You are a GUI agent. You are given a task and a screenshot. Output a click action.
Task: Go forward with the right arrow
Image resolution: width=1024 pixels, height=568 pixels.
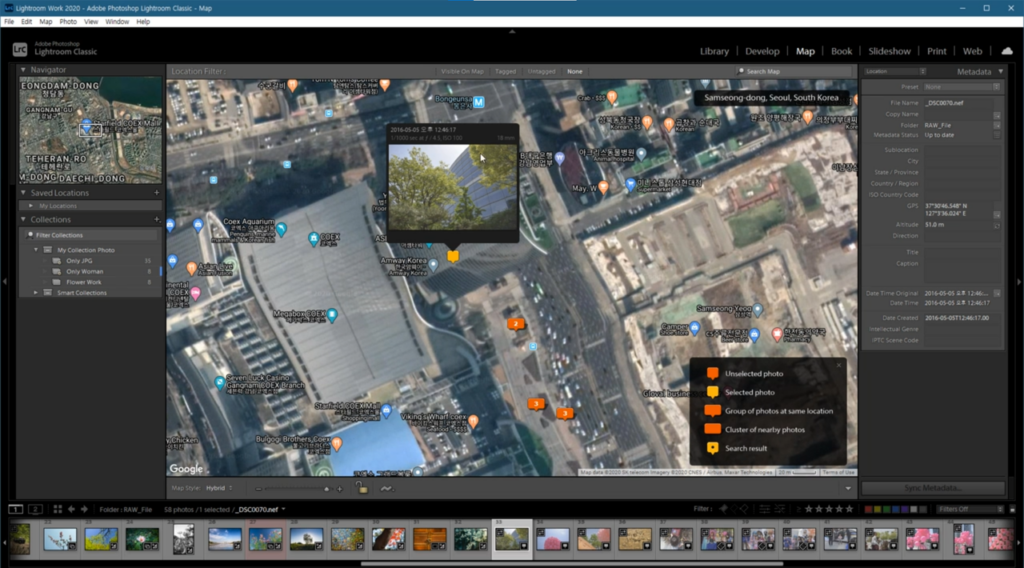(84, 509)
